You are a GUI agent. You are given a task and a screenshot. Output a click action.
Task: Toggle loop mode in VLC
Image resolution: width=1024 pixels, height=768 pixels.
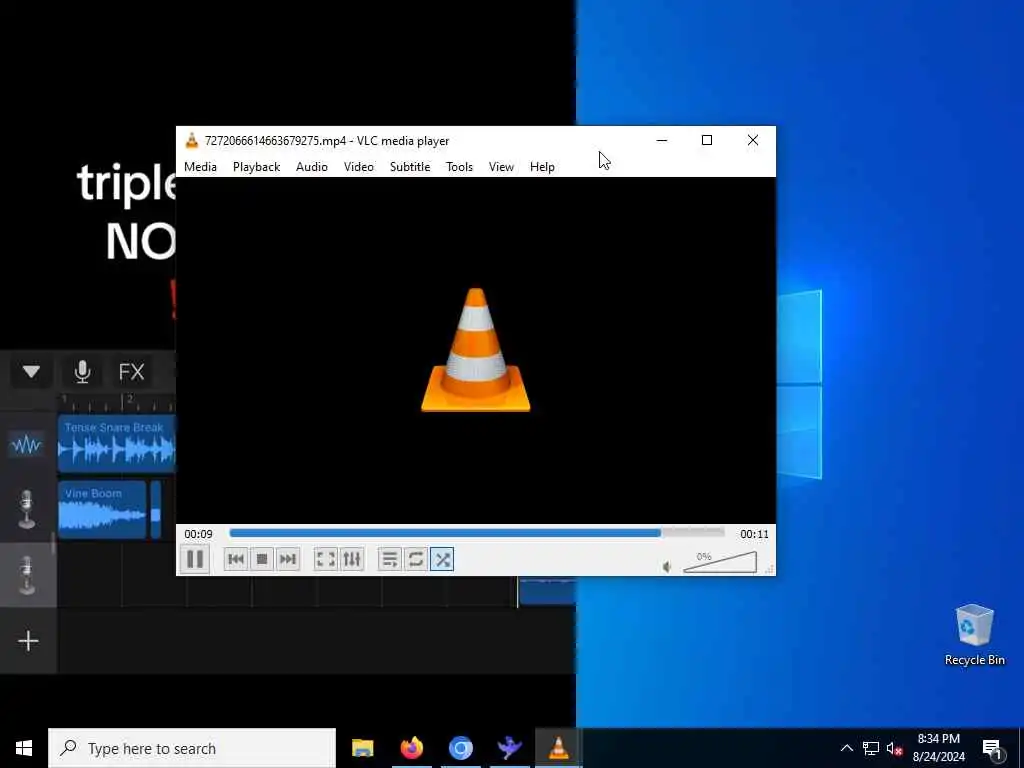point(415,559)
